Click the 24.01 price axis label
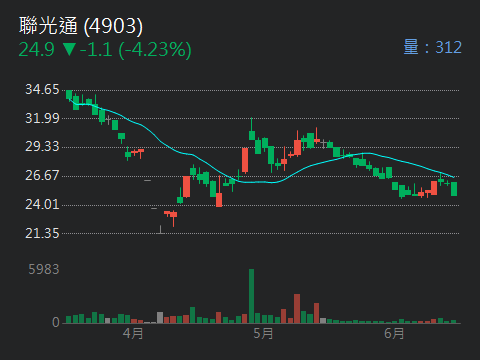The width and height of the screenshot is (480, 360). 42,204
